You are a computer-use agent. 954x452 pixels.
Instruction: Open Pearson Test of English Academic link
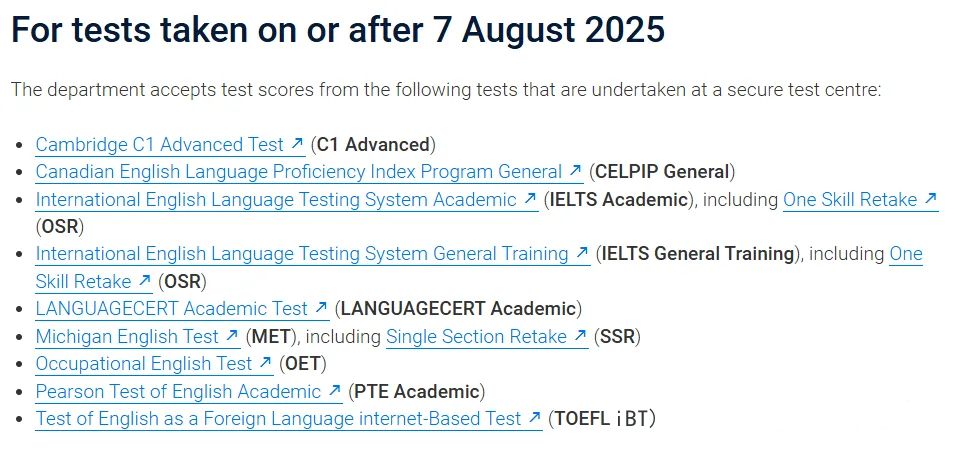(178, 391)
